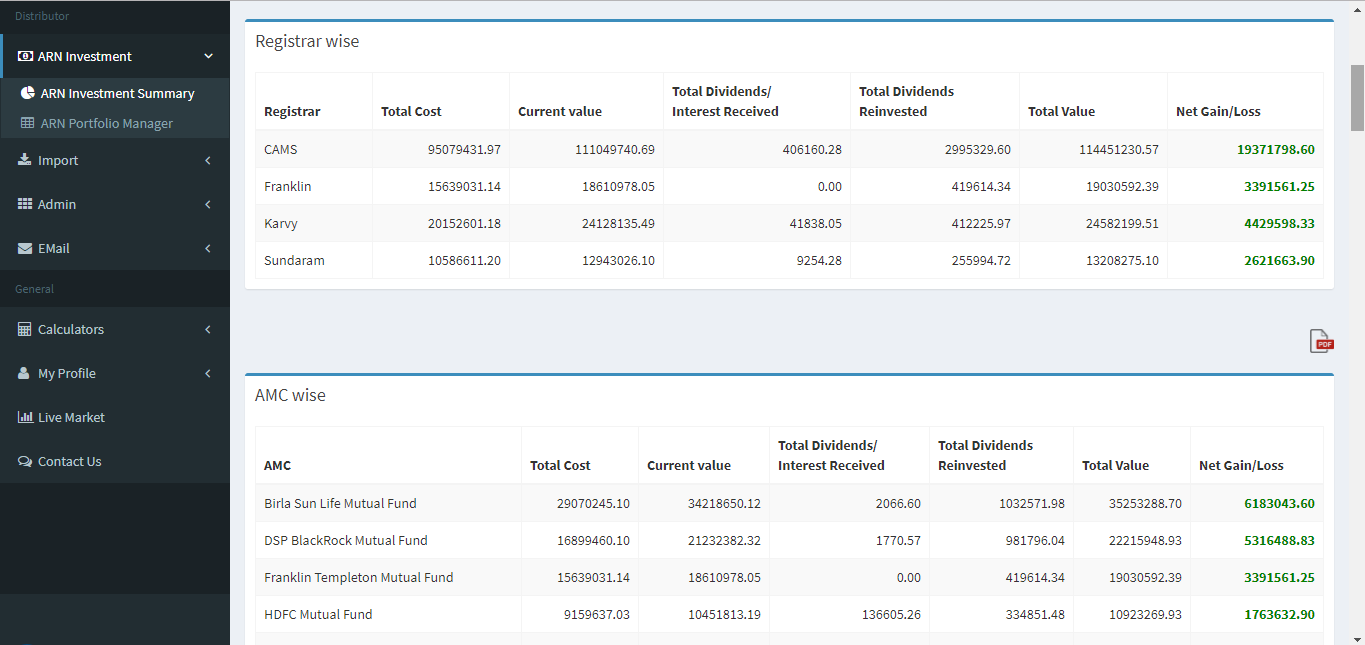Select the CAMS registrar row

coord(281,149)
